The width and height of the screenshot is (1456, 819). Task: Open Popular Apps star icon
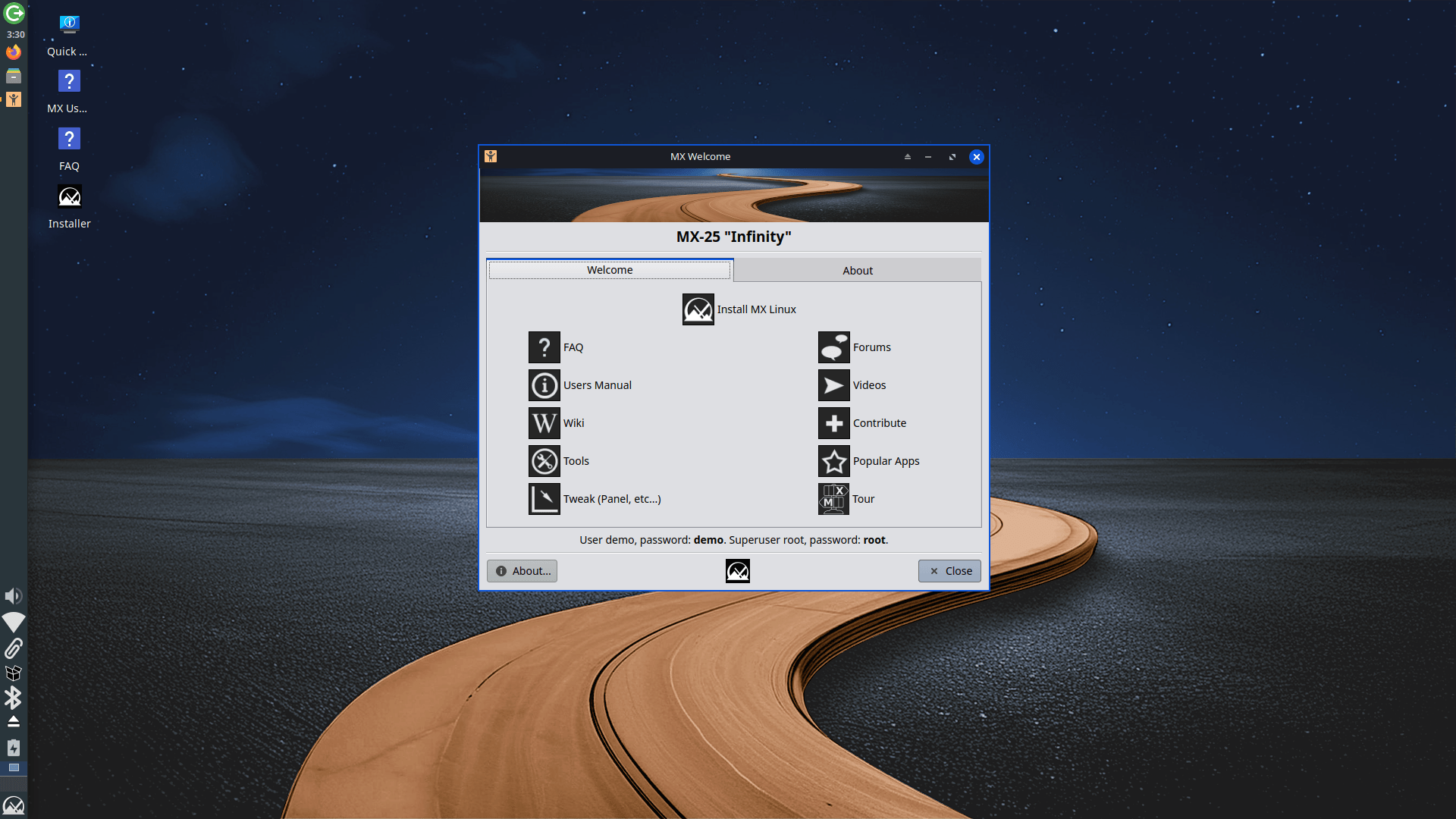click(x=833, y=461)
